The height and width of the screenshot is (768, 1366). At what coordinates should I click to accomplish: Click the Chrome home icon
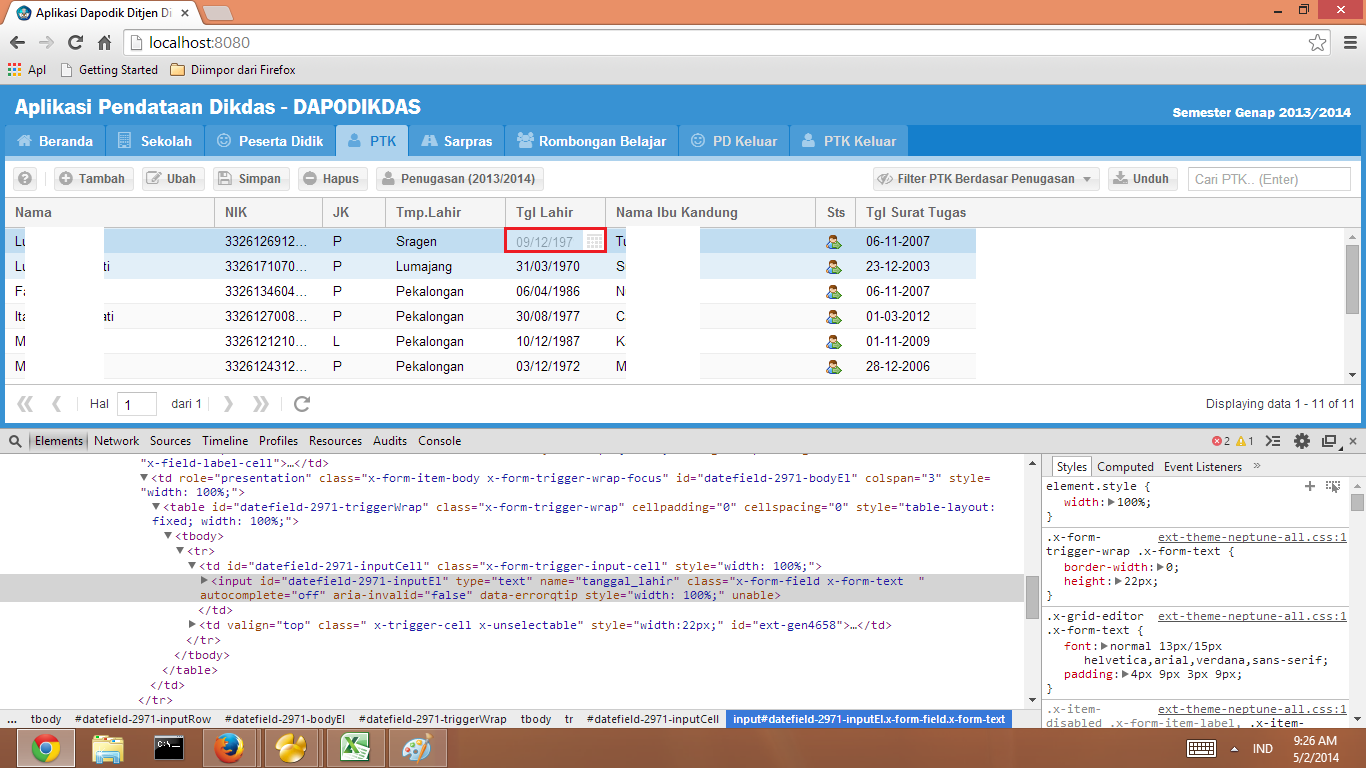(x=104, y=43)
